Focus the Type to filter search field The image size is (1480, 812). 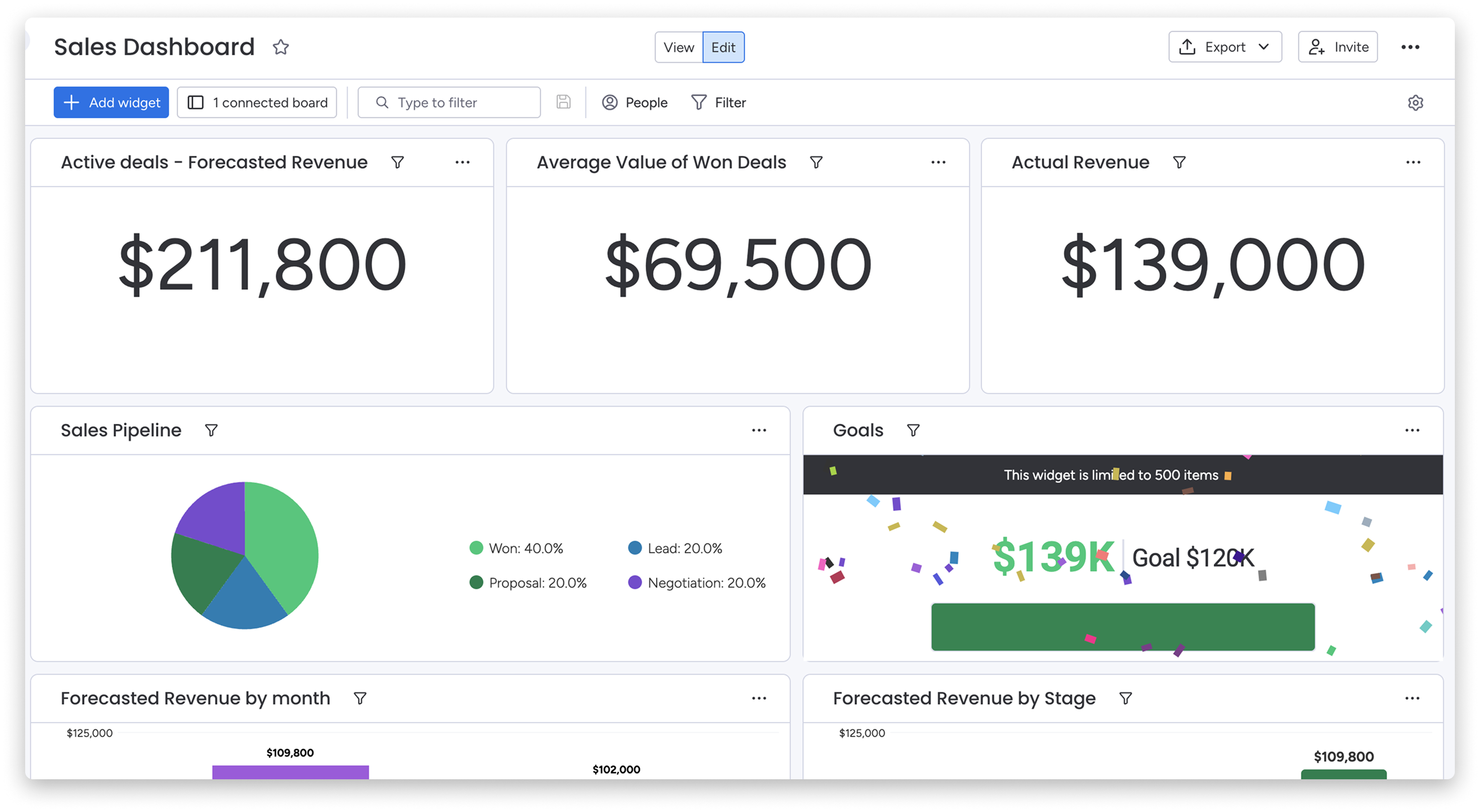click(449, 102)
